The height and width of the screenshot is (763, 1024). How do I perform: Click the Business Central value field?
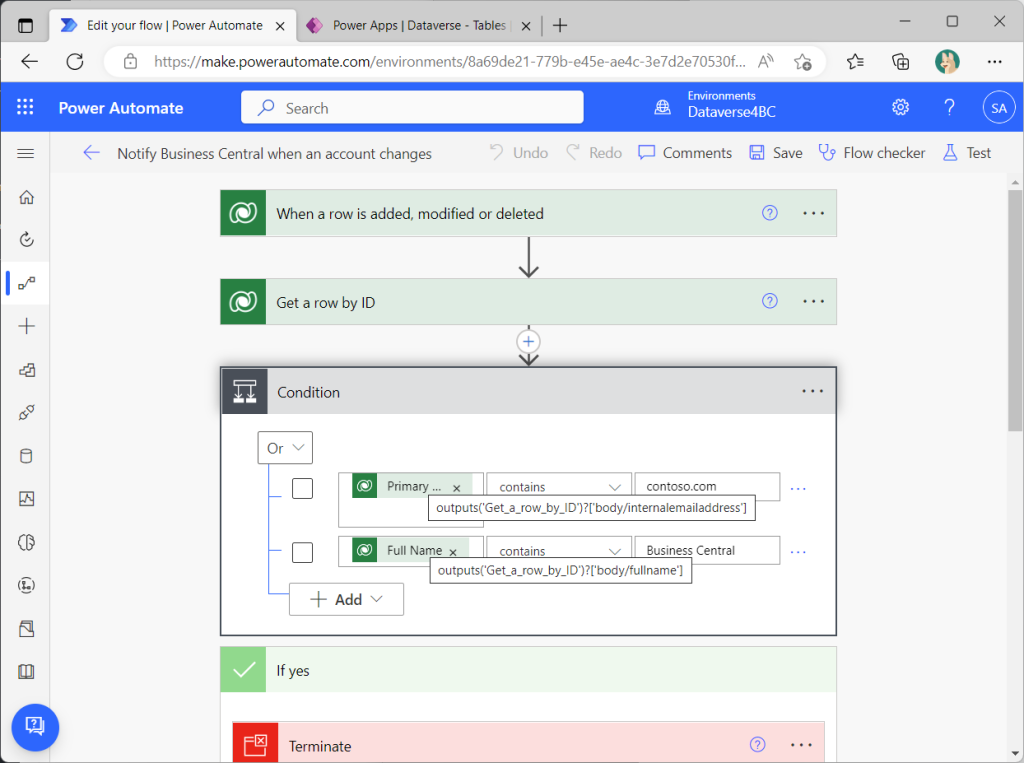click(707, 551)
